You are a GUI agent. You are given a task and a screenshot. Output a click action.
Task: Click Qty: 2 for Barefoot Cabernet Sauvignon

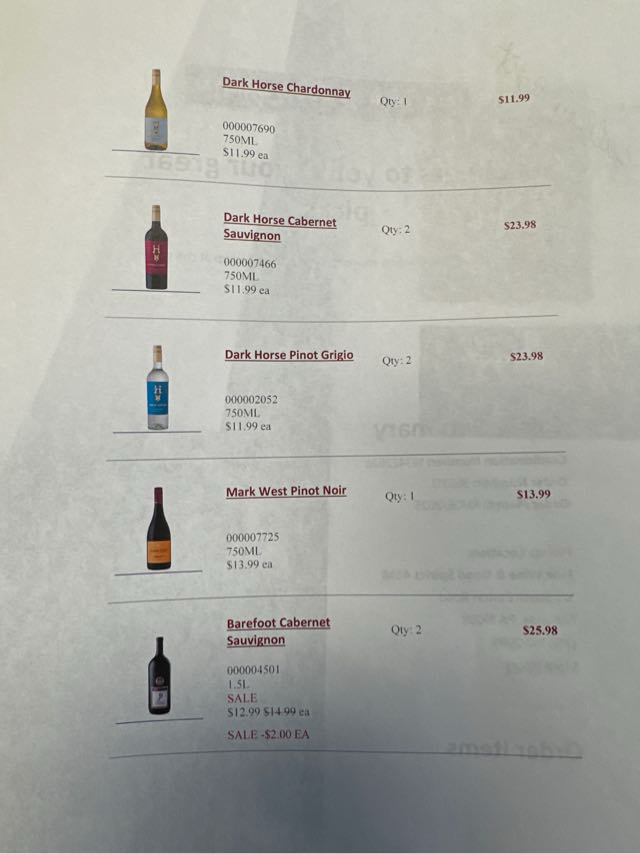click(406, 630)
